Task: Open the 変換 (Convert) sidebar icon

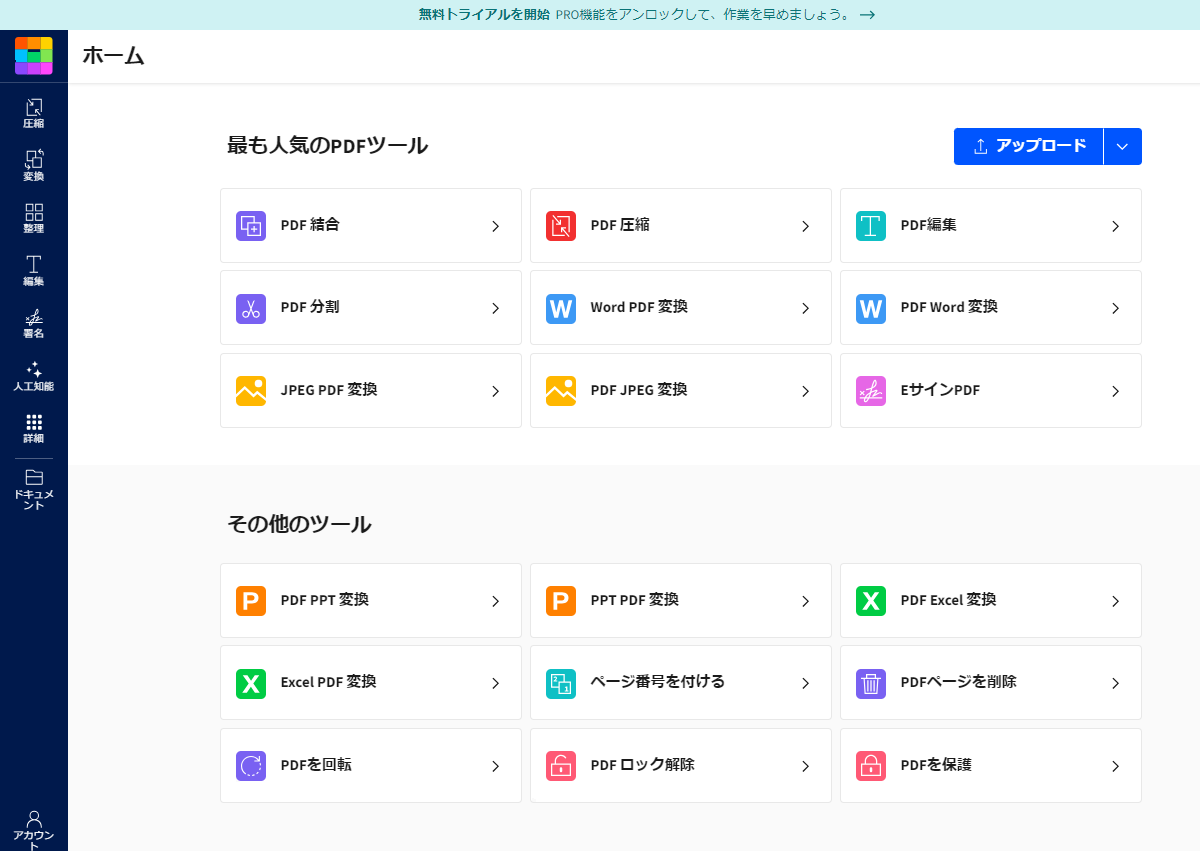Action: coord(33,165)
